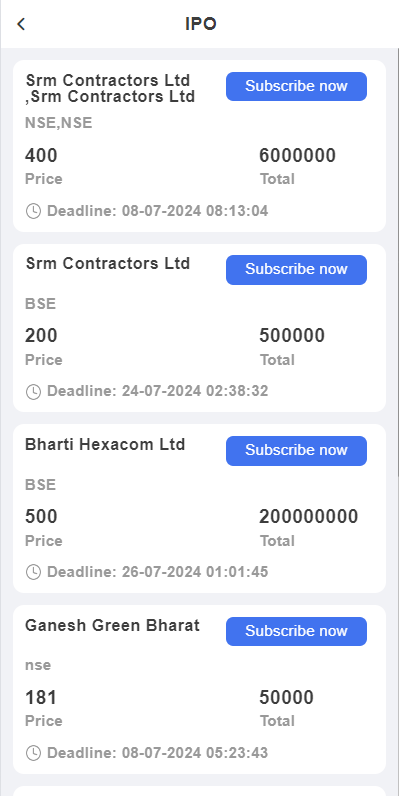
Task: Click the page scrollbar on the right edge
Action: tap(397, 264)
